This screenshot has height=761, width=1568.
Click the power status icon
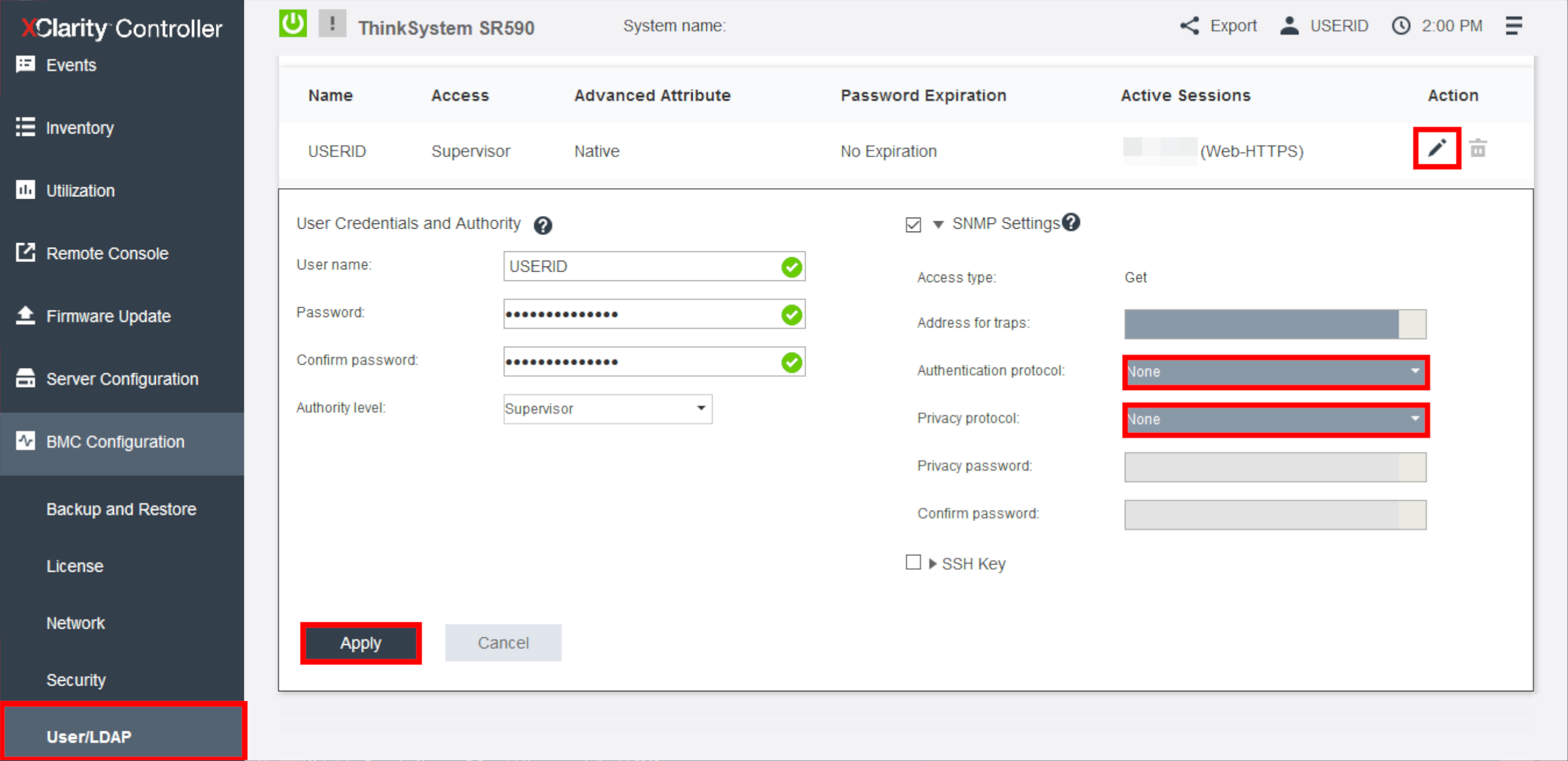[x=292, y=23]
